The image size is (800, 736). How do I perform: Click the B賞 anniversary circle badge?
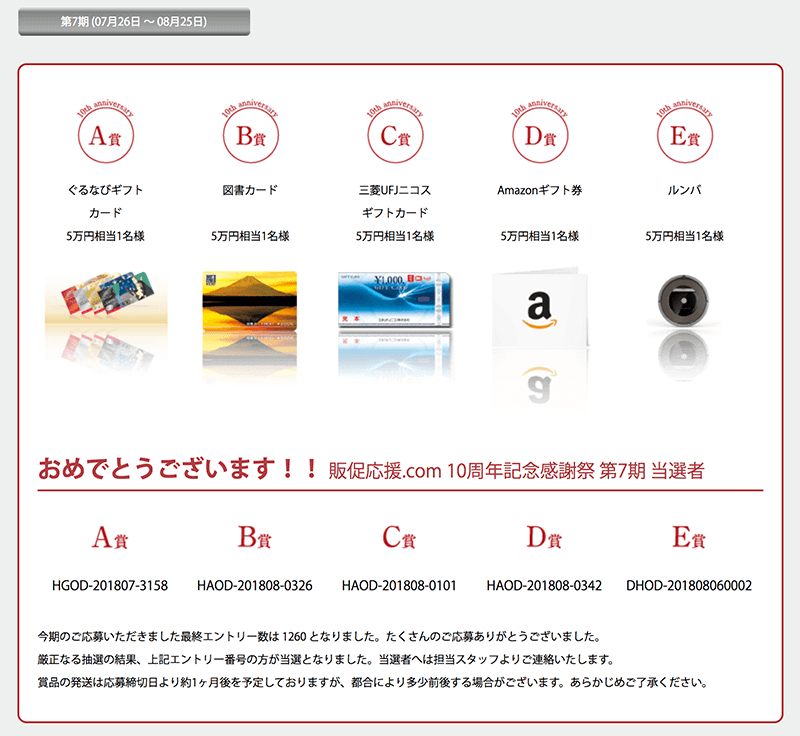pos(251,132)
